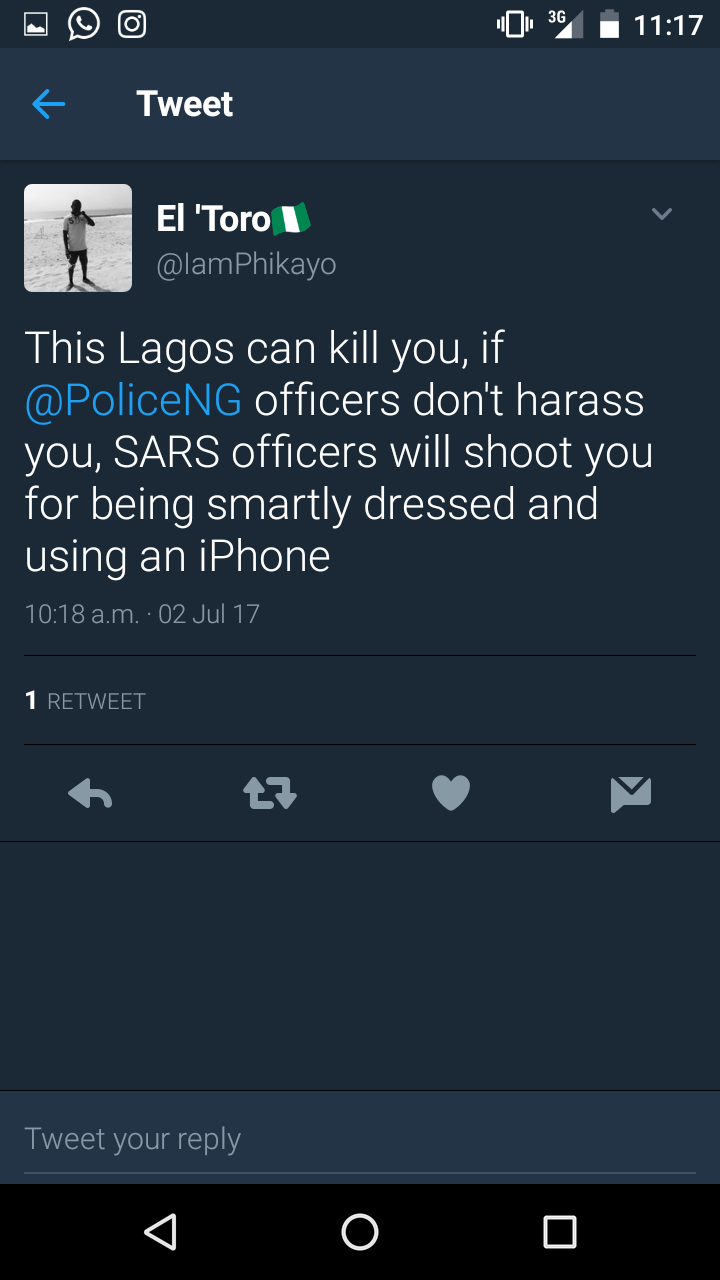This screenshot has height=1280, width=720.
Task: Tap WhatsApp notification icon in status bar
Action: pyautogui.click(x=84, y=24)
